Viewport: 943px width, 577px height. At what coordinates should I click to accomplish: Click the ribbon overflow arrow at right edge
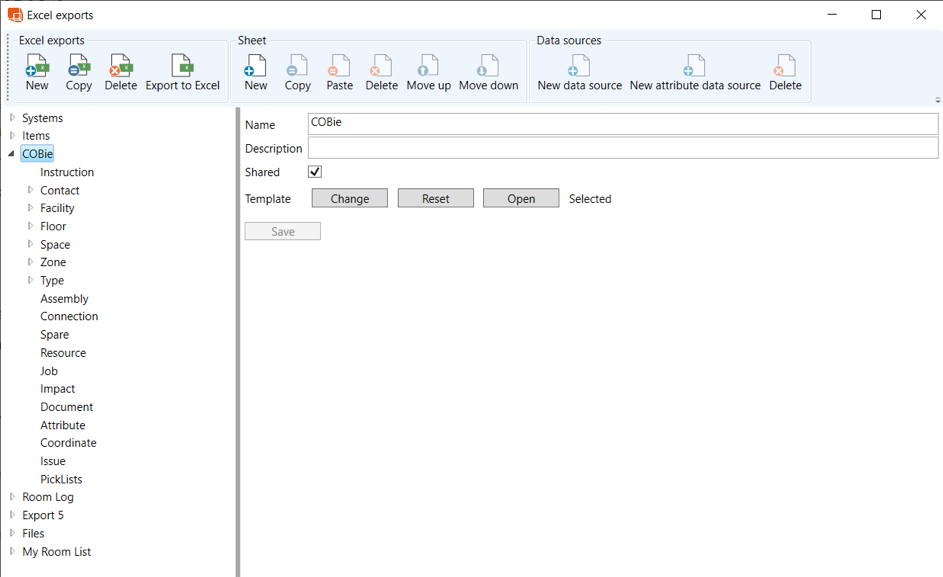click(x=938, y=100)
